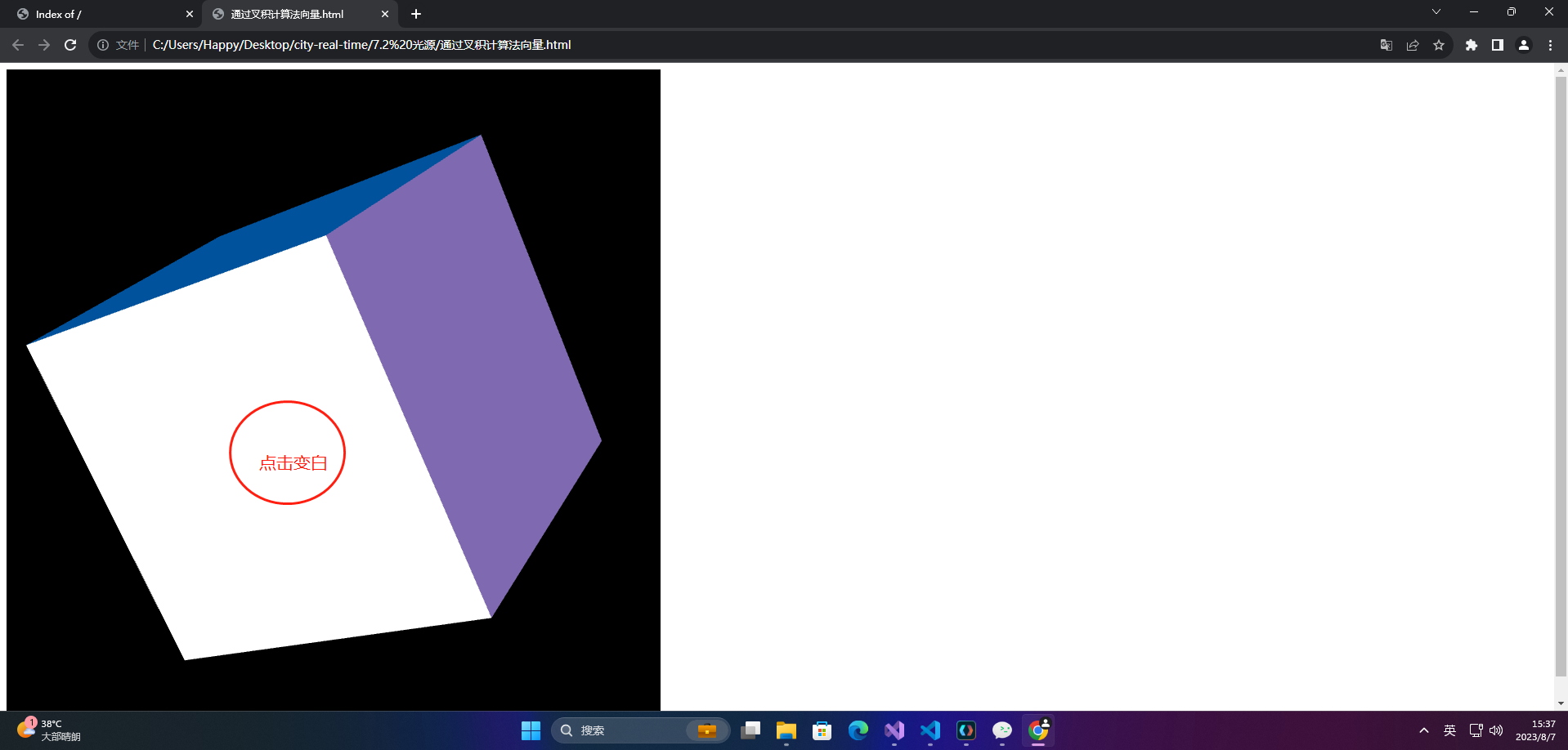View site information icon in address bar

pos(103,45)
